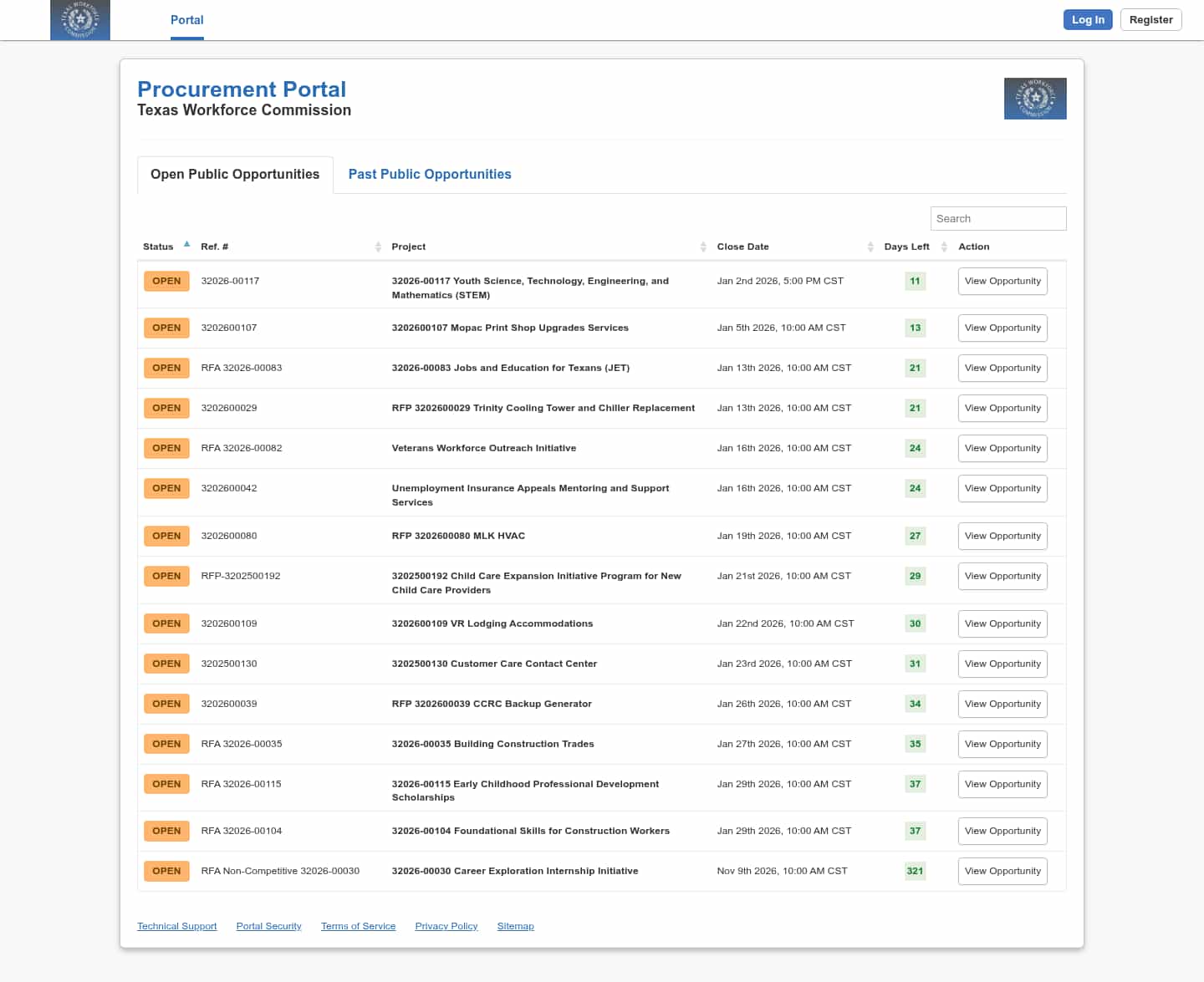The width and height of the screenshot is (1204, 982).
Task: Sort by Ref. # column sort arrows
Action: [378, 247]
